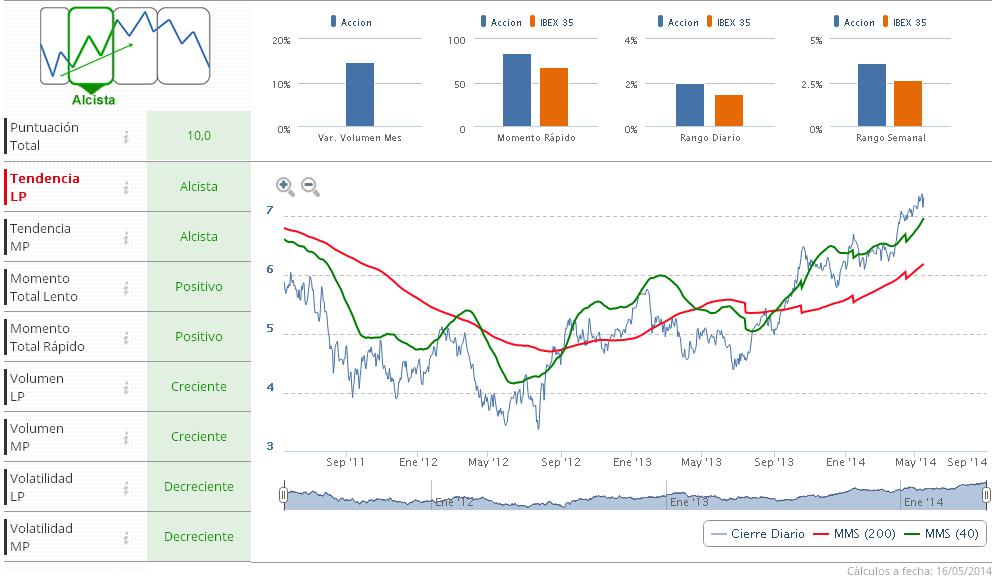Click the 10,0 total score value
Viewport: 1008px width, 580px height.
point(199,136)
